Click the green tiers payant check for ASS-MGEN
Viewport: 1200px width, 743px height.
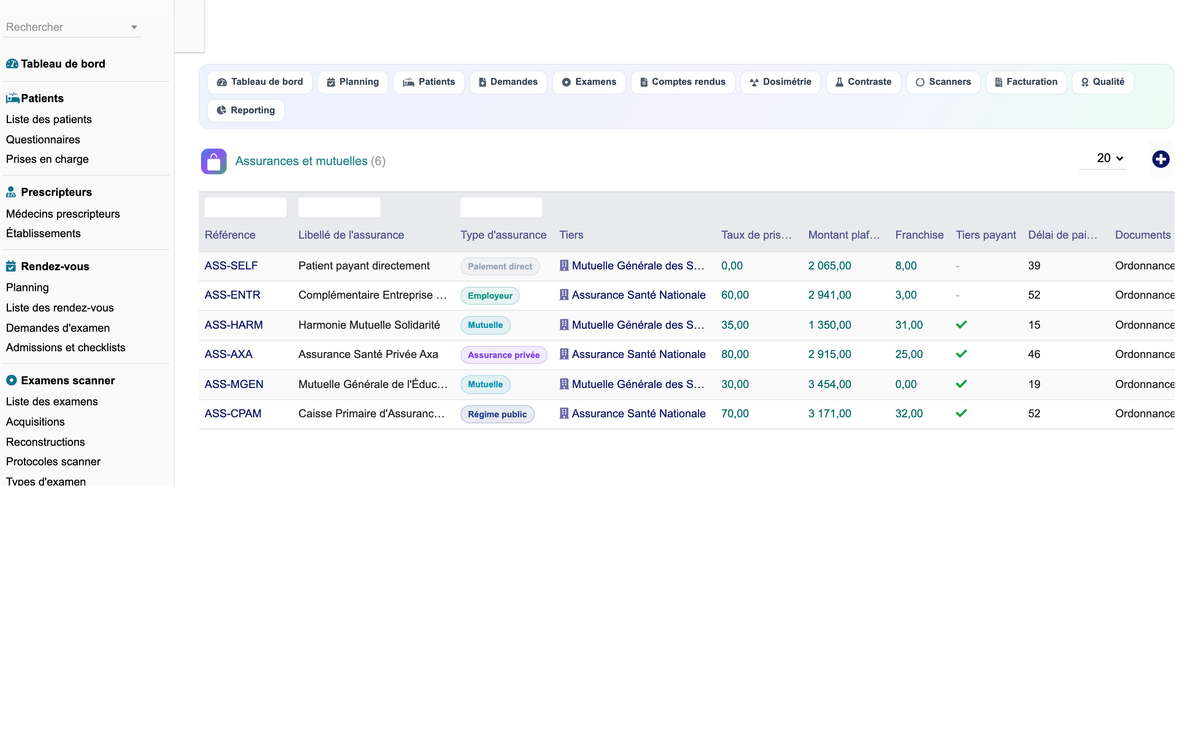tap(961, 384)
